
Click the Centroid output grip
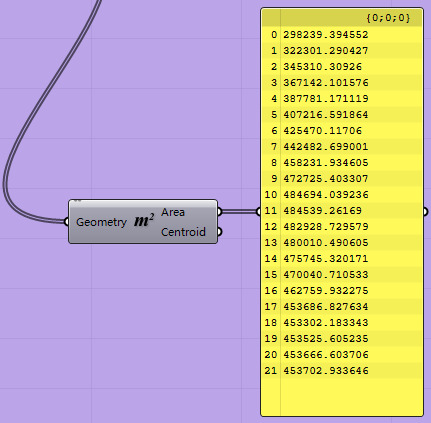(219, 232)
